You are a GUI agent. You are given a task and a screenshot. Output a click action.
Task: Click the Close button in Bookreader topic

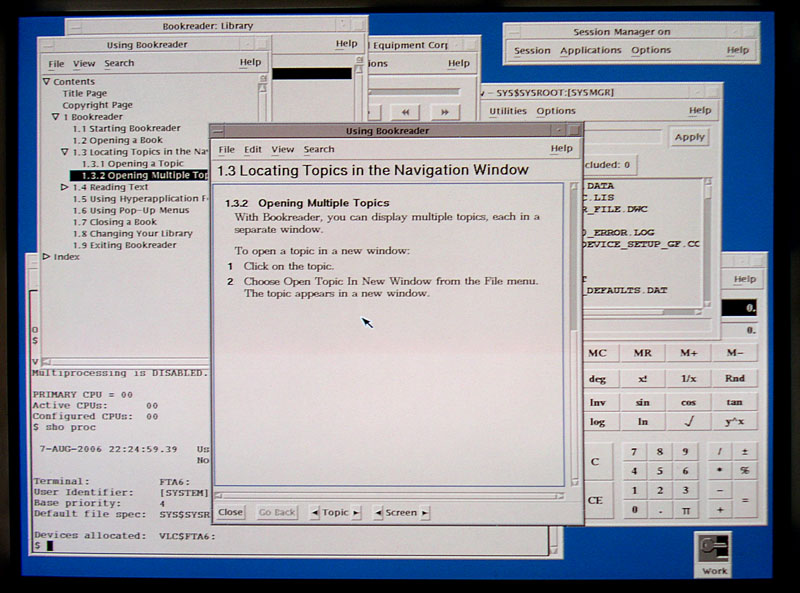point(231,513)
